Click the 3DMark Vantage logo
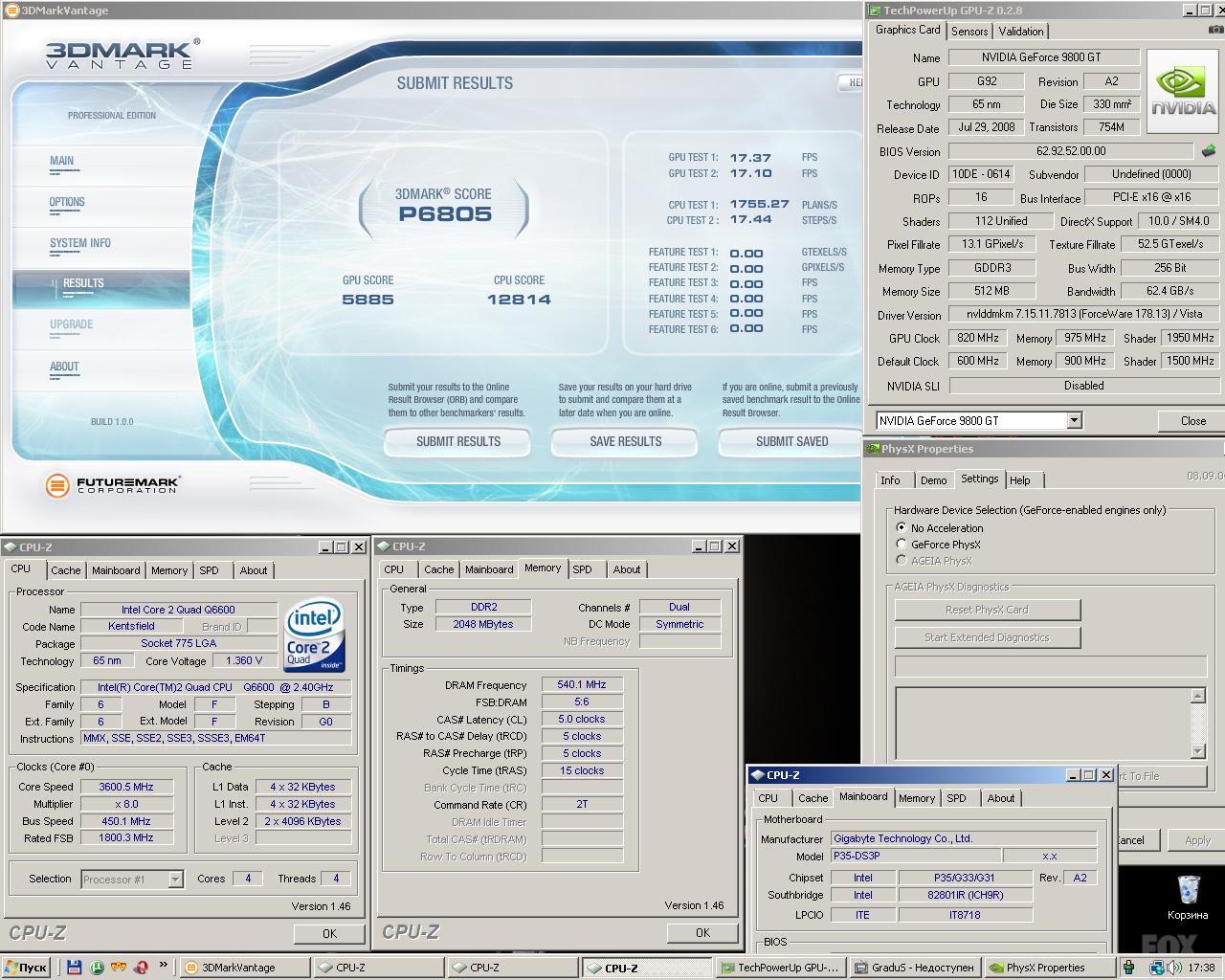 (122, 54)
